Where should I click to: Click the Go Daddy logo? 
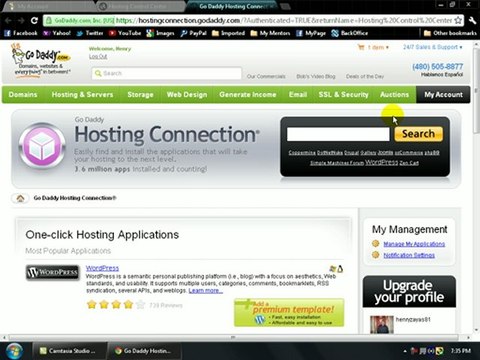41,60
